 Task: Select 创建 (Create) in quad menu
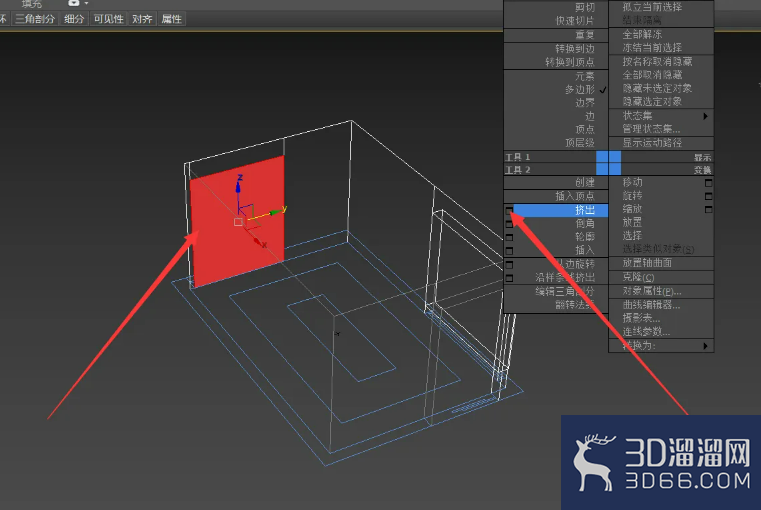click(x=585, y=182)
